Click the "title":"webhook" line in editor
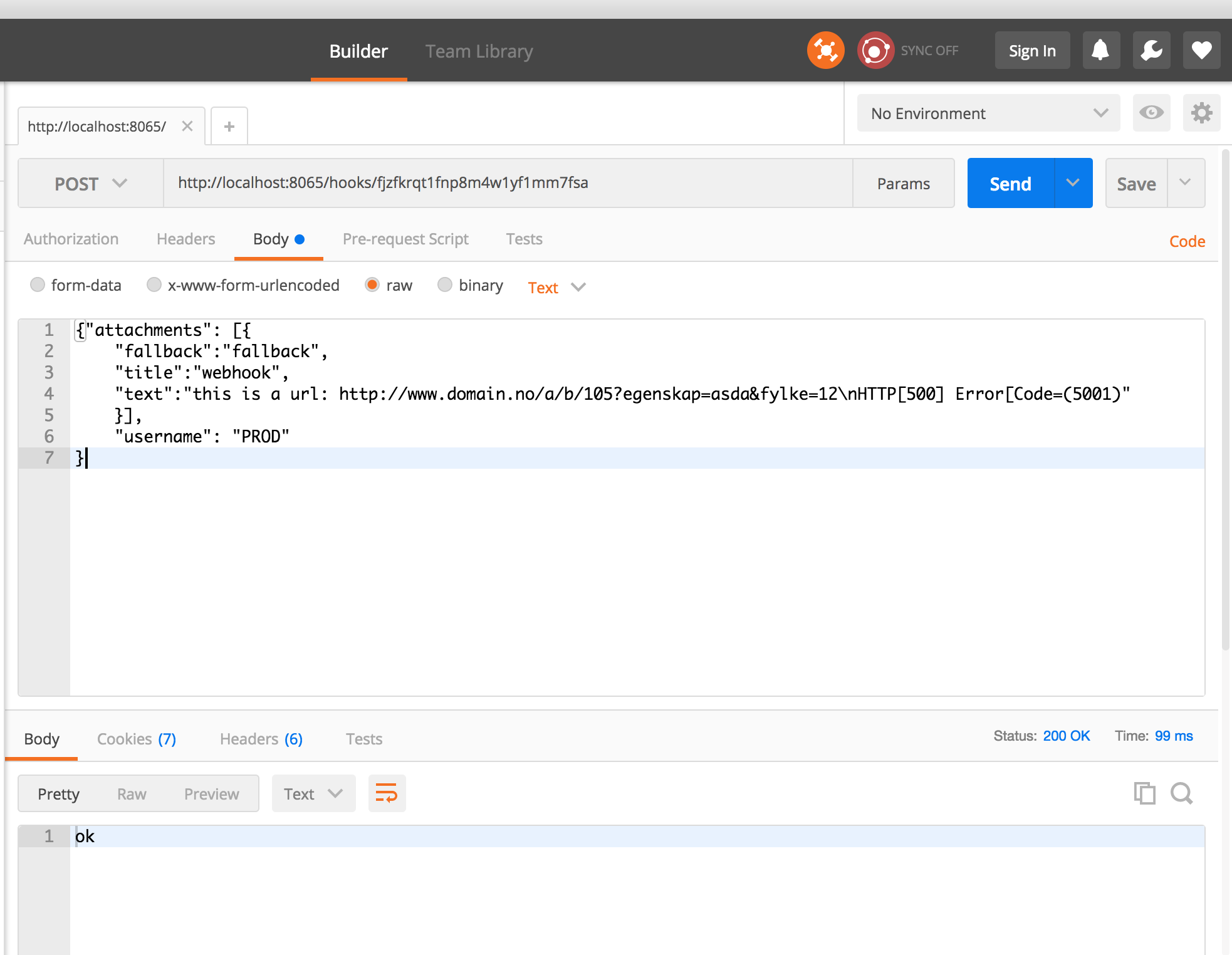This screenshot has width=1232, height=955. (202, 372)
